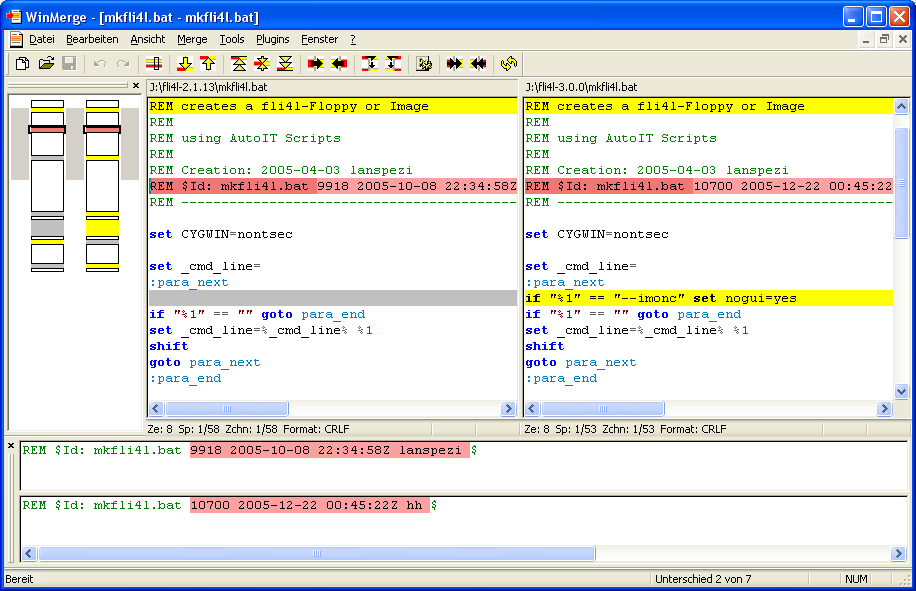Click the red difference marker in location pane

point(47,130)
